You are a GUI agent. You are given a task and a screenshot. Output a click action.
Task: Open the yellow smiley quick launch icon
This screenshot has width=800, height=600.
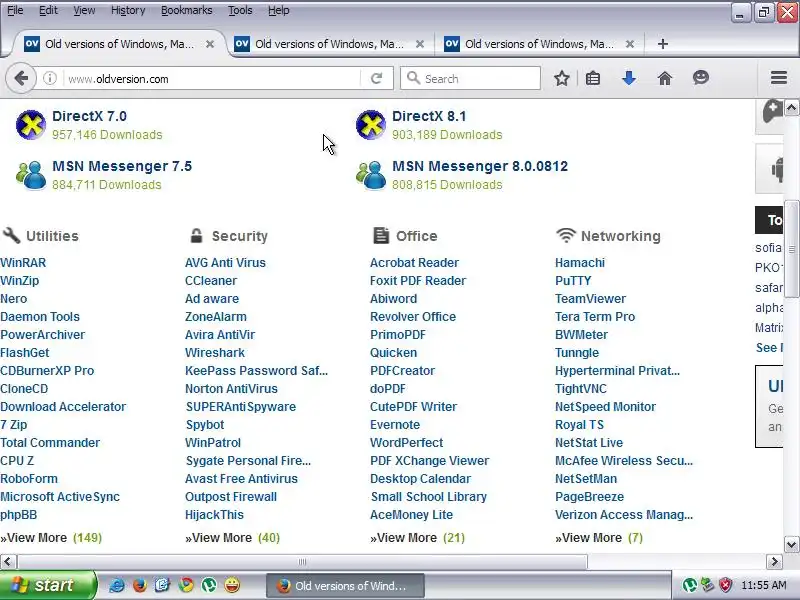click(232, 585)
